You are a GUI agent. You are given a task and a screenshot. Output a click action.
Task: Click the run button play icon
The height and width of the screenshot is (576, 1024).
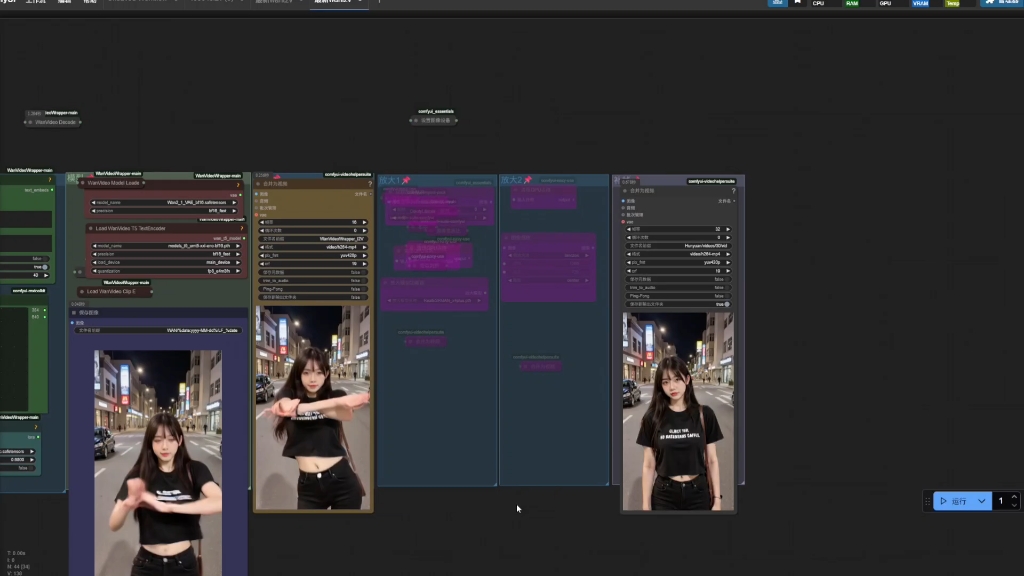[944, 501]
